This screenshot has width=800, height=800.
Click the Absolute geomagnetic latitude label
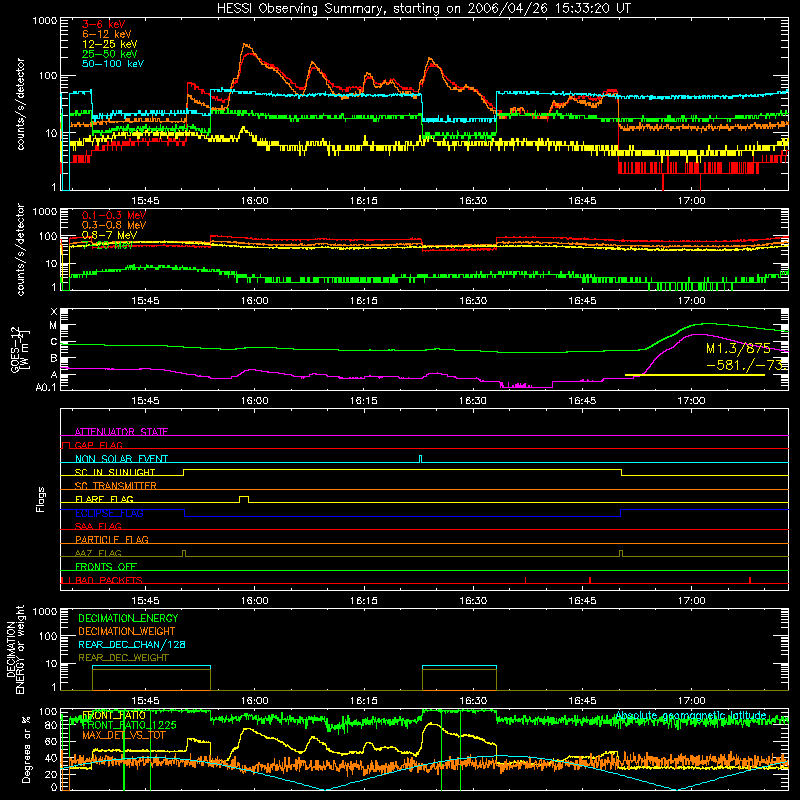(691, 715)
